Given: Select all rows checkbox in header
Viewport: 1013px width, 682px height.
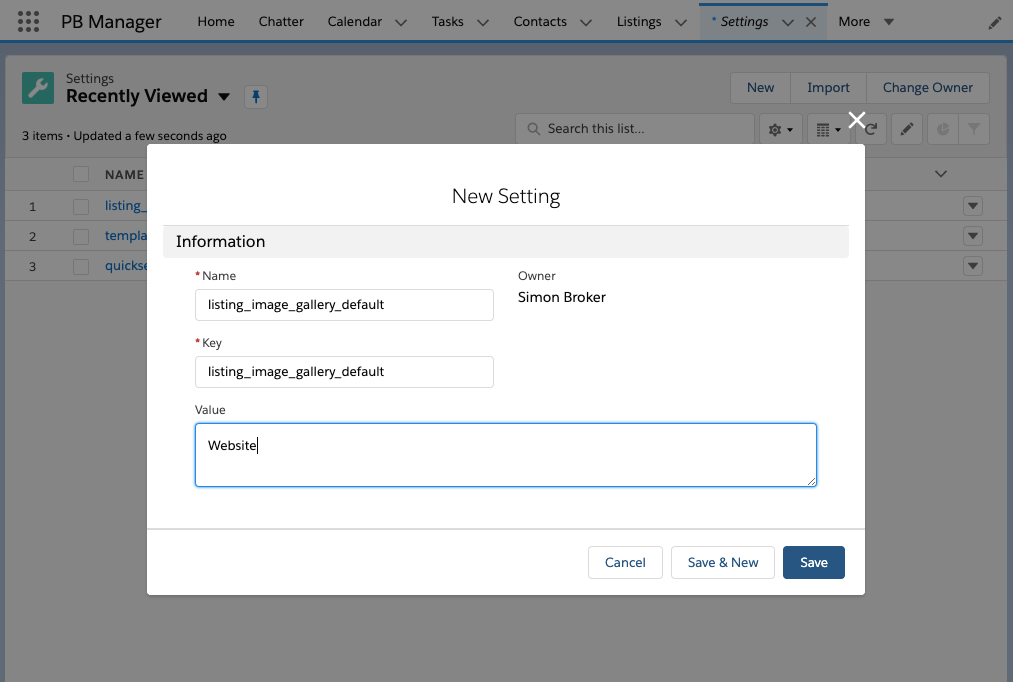Looking at the screenshot, I should pos(81,174).
